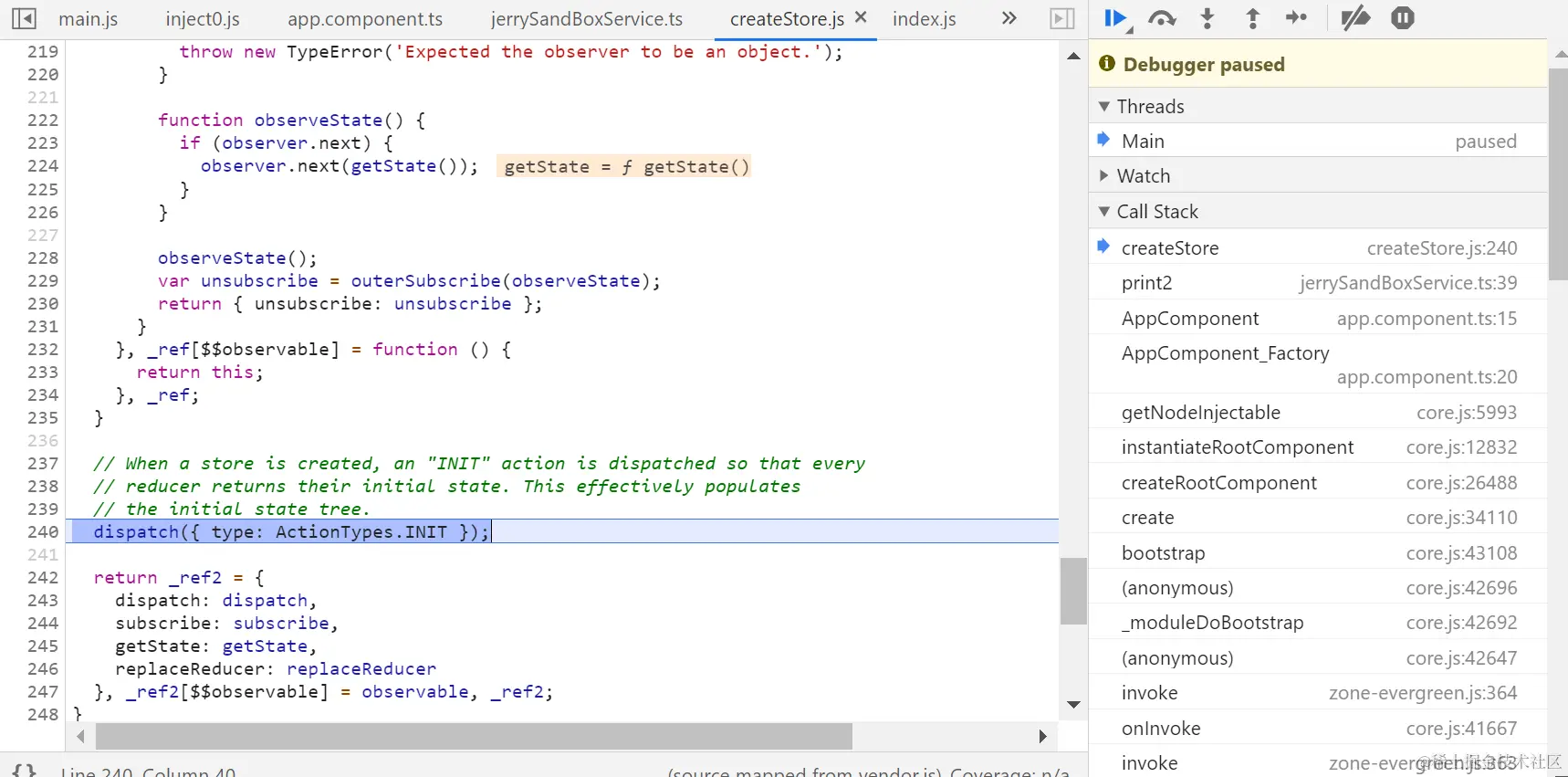Click the horizontal scrollbar thumb
Image resolution: width=1568 pixels, height=777 pixels.
(474, 736)
